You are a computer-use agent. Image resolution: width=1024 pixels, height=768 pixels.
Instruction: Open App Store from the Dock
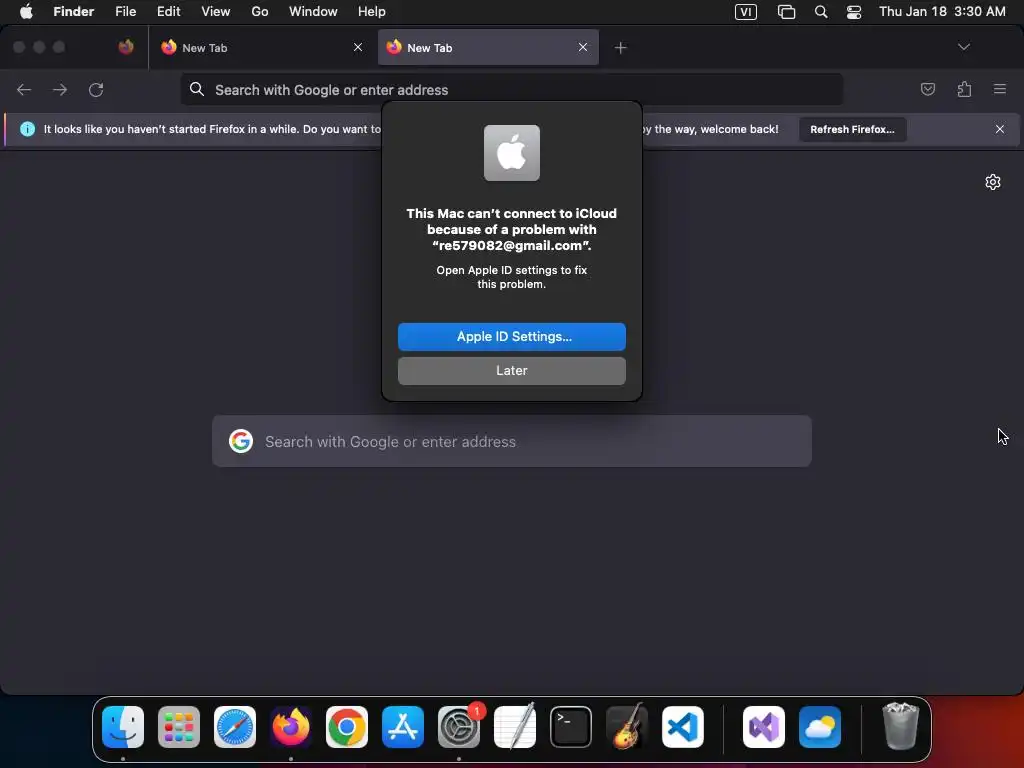403,727
